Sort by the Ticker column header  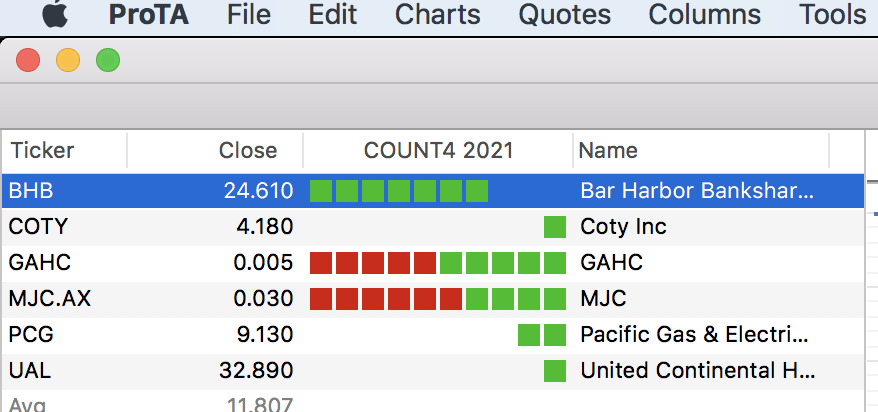click(x=42, y=151)
